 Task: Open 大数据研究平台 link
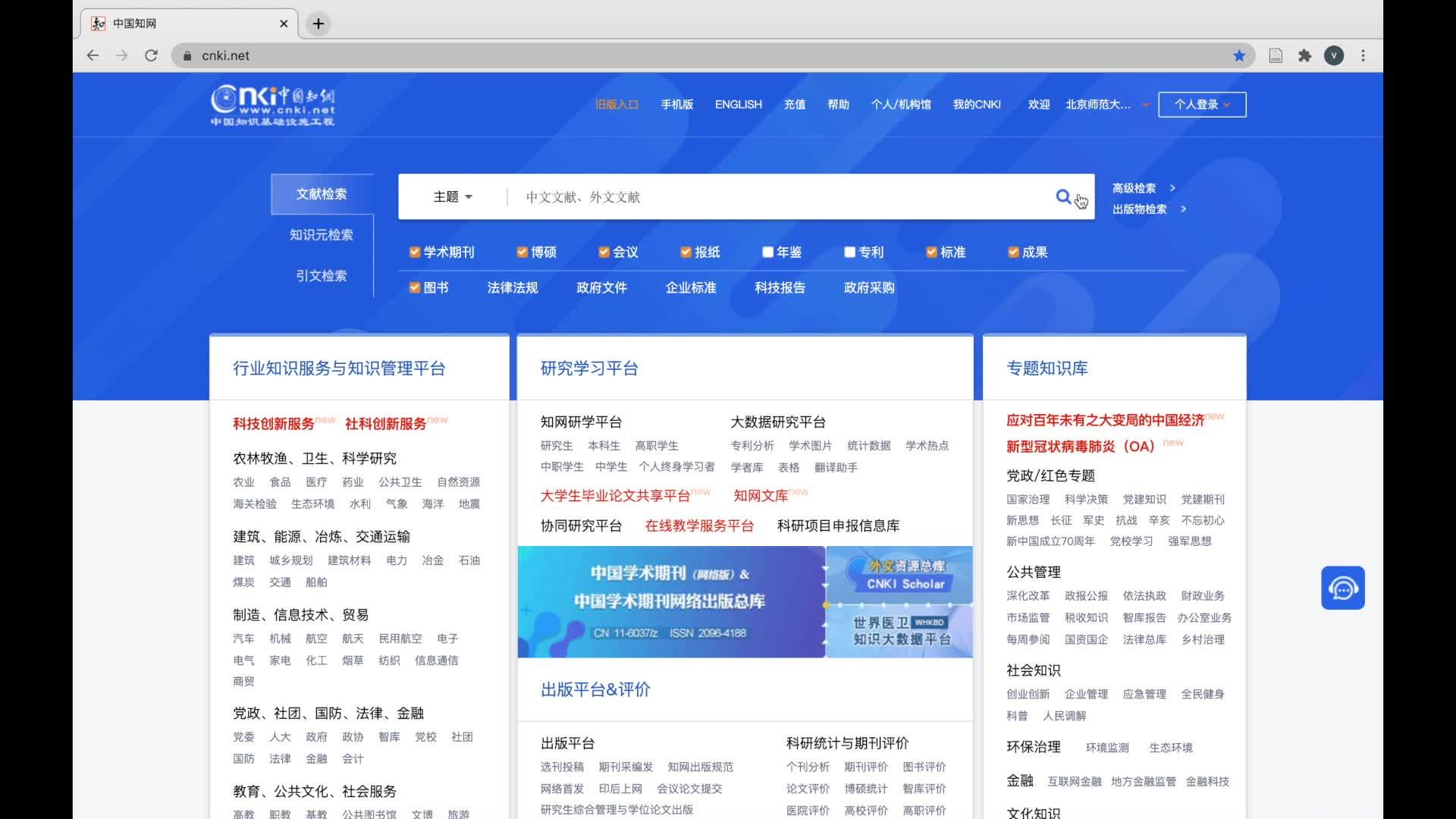(778, 422)
